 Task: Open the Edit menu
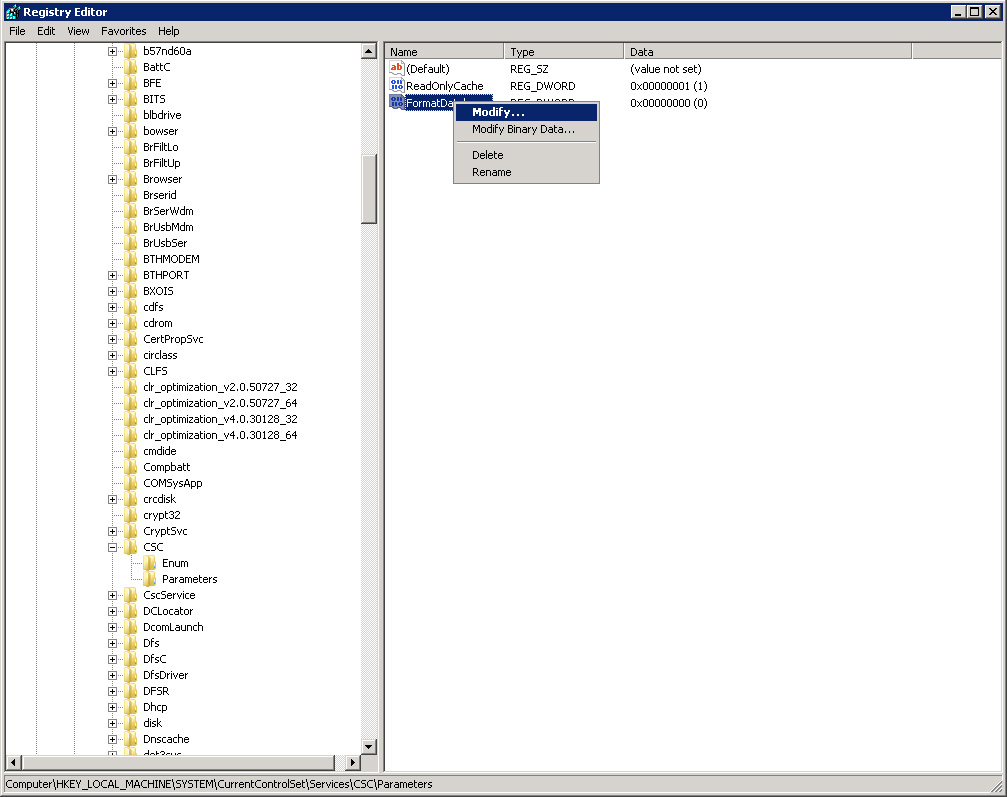click(46, 31)
